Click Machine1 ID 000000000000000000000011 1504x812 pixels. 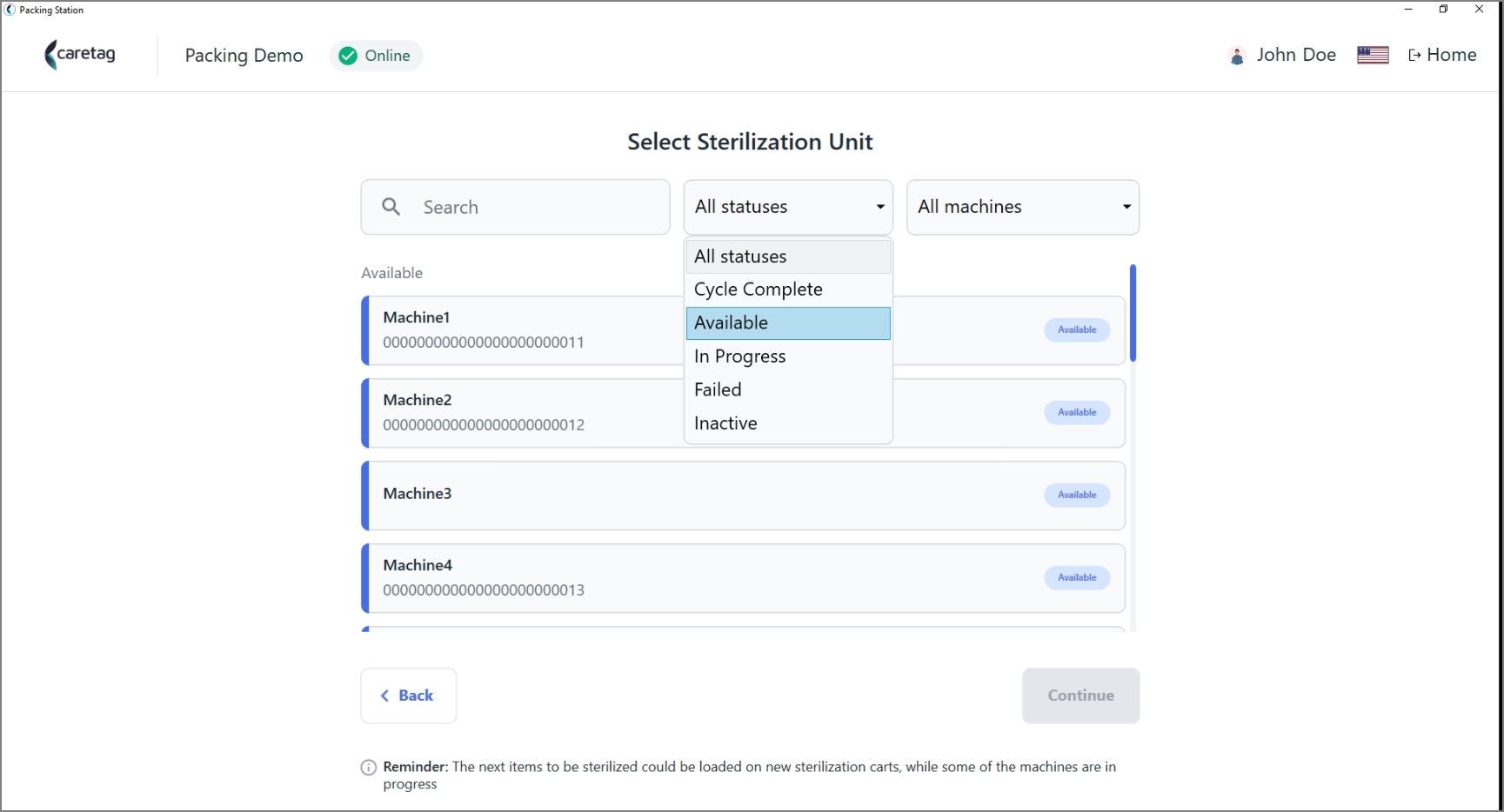click(x=484, y=343)
